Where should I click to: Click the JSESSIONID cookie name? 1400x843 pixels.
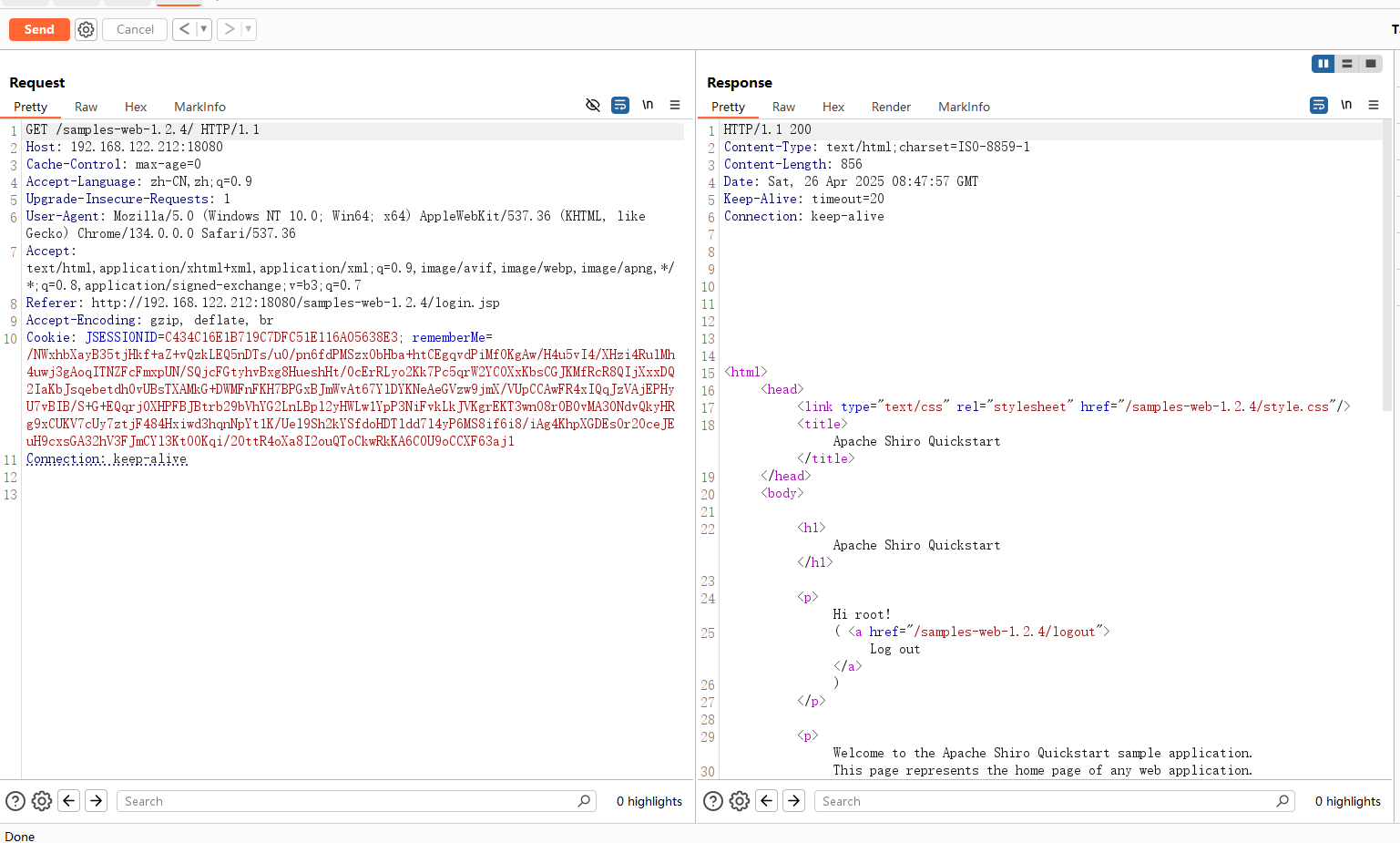tap(120, 337)
